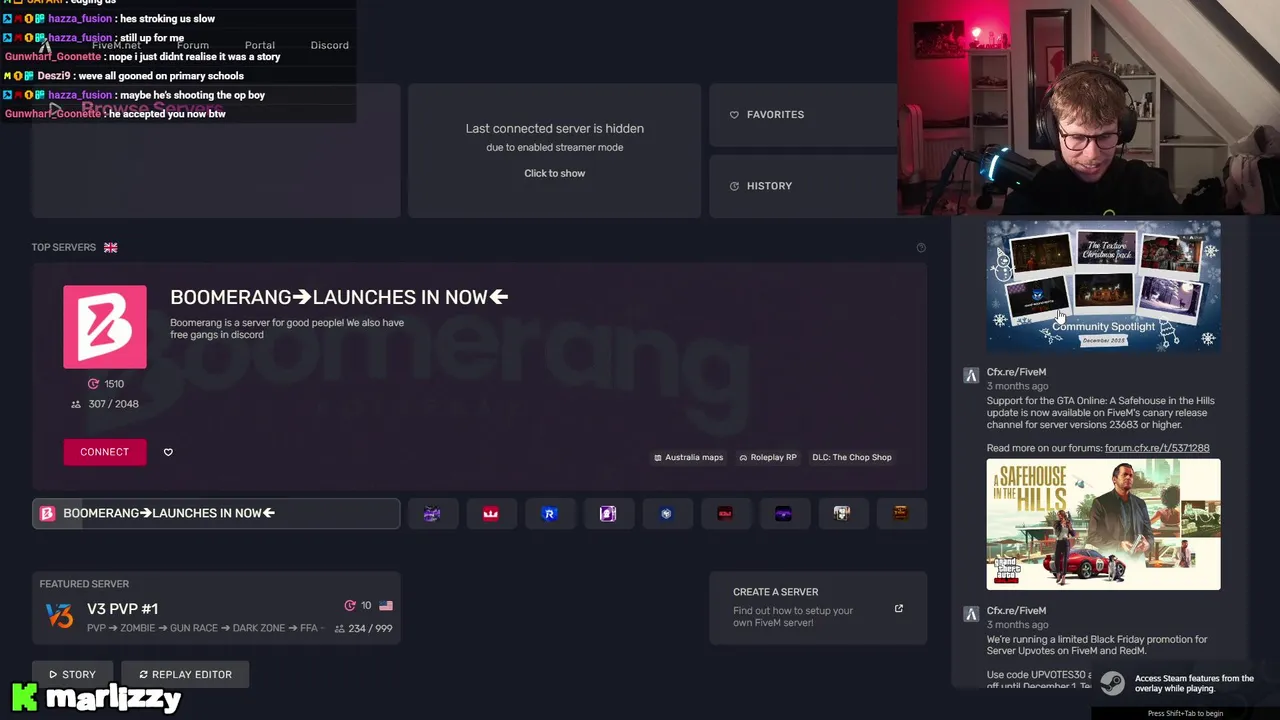Open Create a Server guide
The height and width of the screenshot is (720, 1280).
coord(818,608)
